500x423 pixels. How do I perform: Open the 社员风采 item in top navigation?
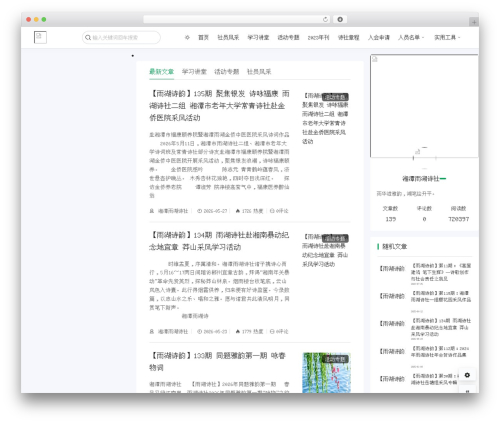coord(228,38)
